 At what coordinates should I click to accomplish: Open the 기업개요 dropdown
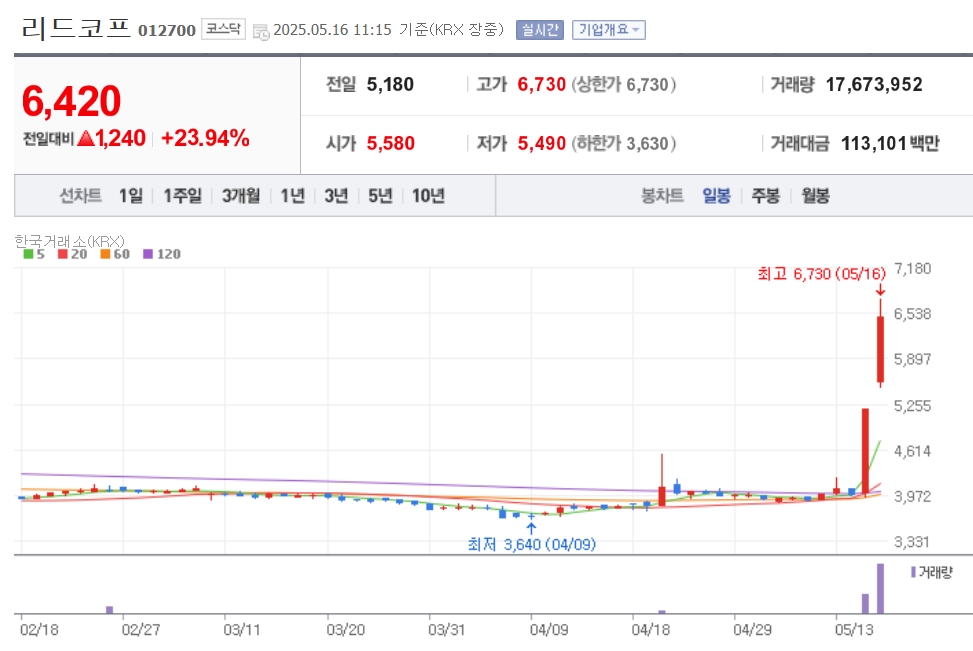pyautogui.click(x=609, y=30)
